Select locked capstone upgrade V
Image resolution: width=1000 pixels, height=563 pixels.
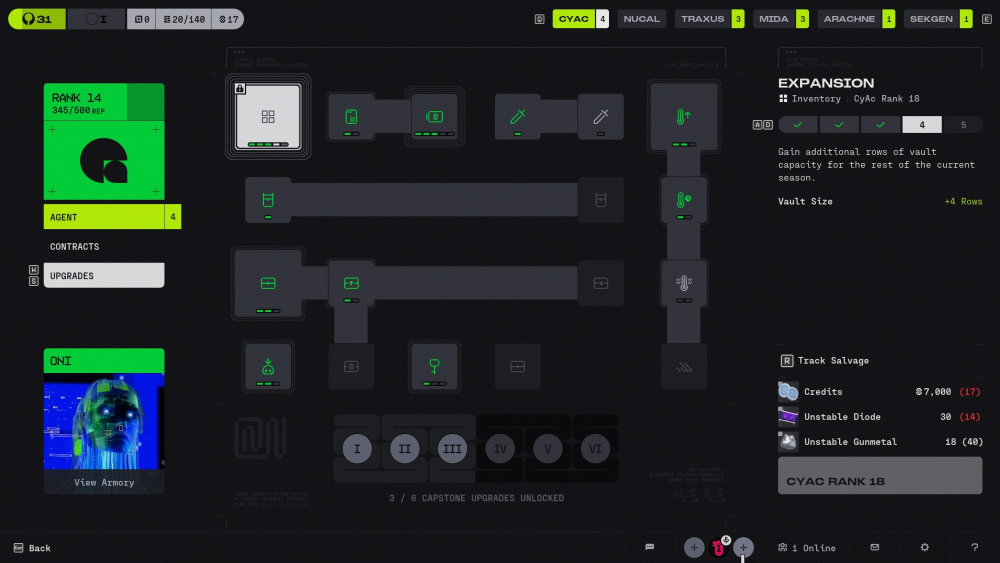547,449
